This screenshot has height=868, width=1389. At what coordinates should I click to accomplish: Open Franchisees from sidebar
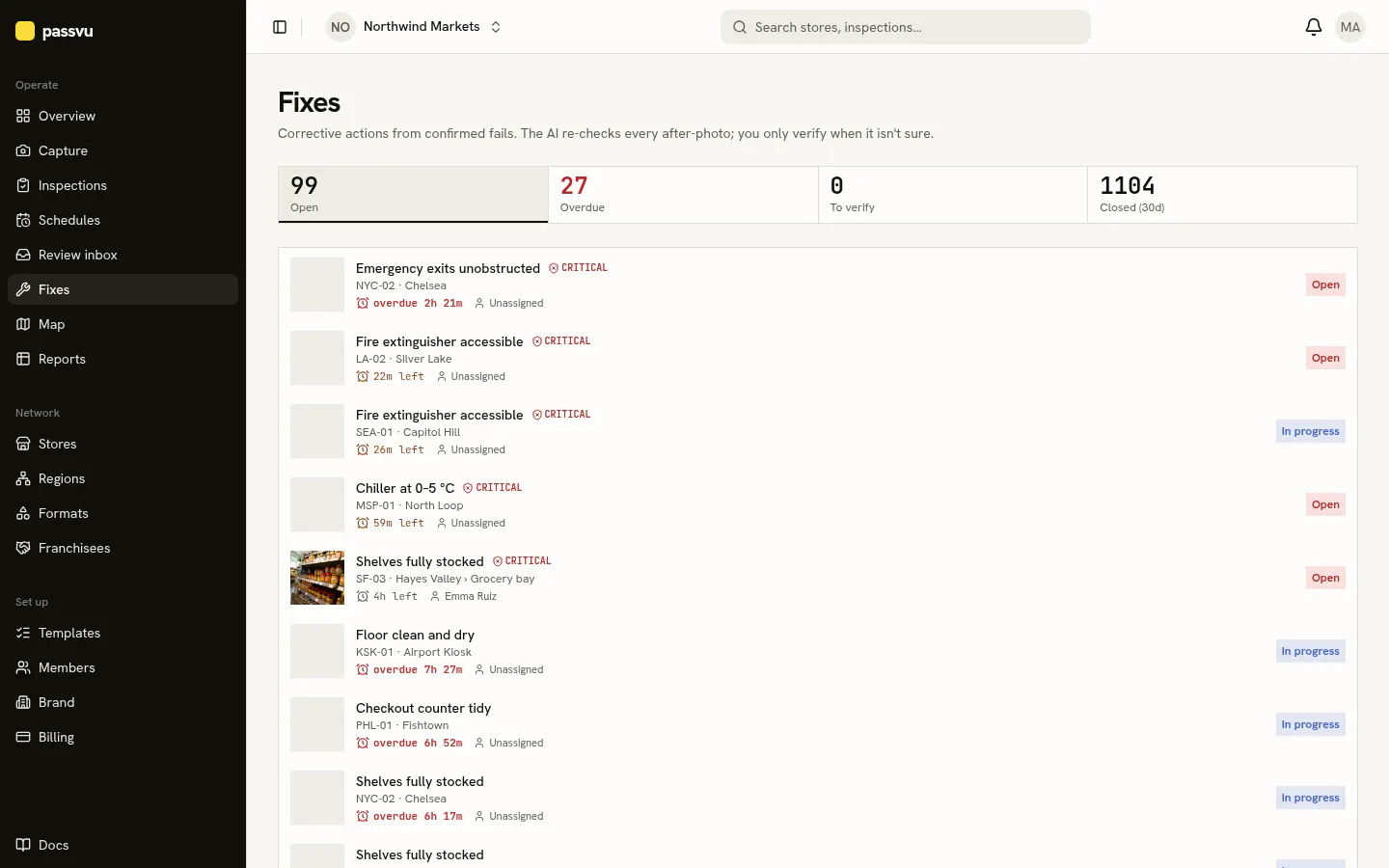tap(123, 548)
